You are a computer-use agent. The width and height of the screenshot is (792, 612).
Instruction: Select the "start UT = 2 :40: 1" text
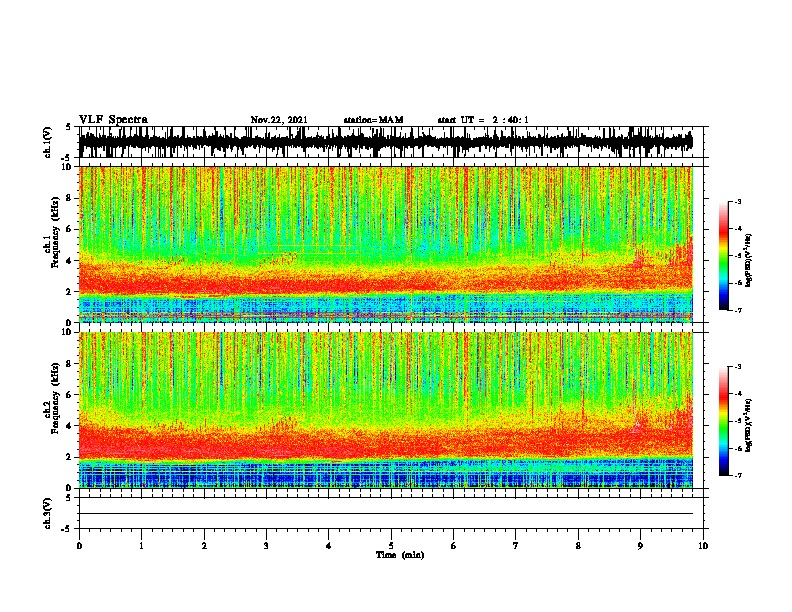[x=483, y=120]
